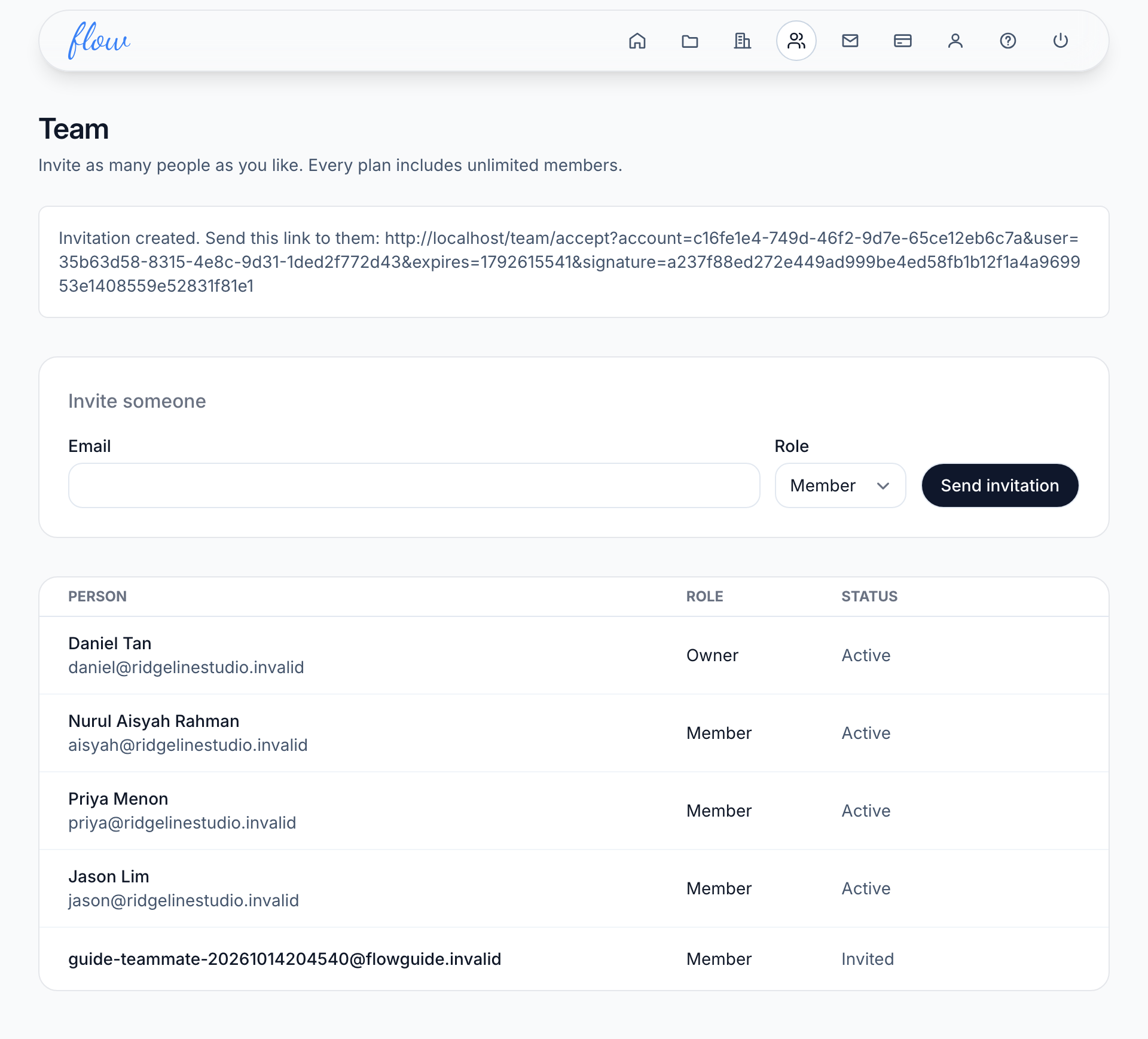Click the PERSON column header
The width and height of the screenshot is (1148, 1039).
point(97,596)
